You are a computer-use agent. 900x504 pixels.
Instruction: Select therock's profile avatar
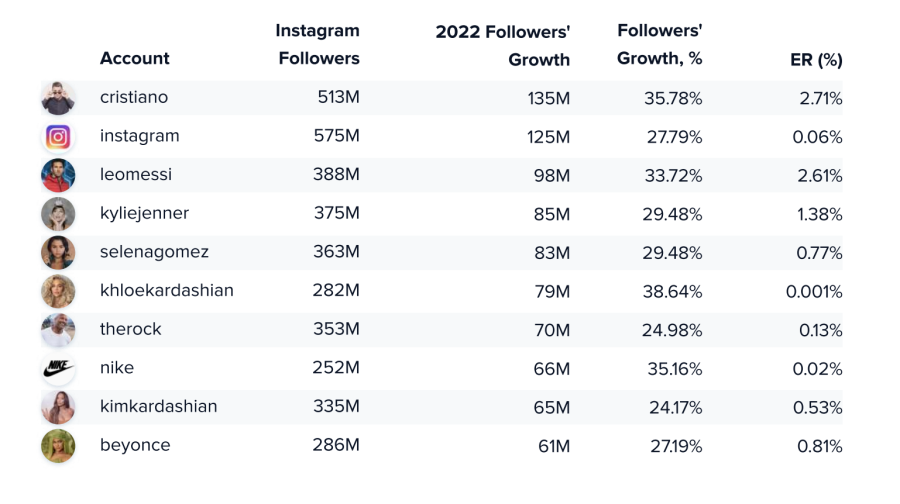coord(58,329)
